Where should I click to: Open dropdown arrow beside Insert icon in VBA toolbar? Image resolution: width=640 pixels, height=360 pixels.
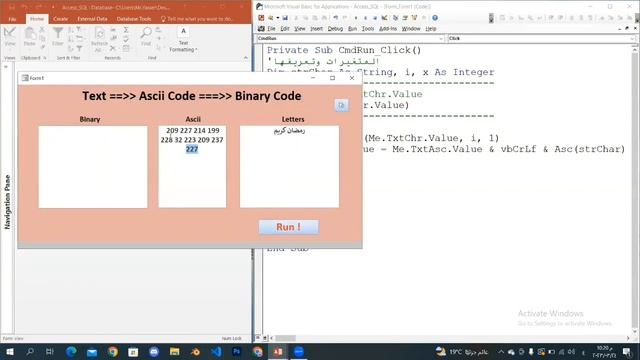click(x=278, y=18)
